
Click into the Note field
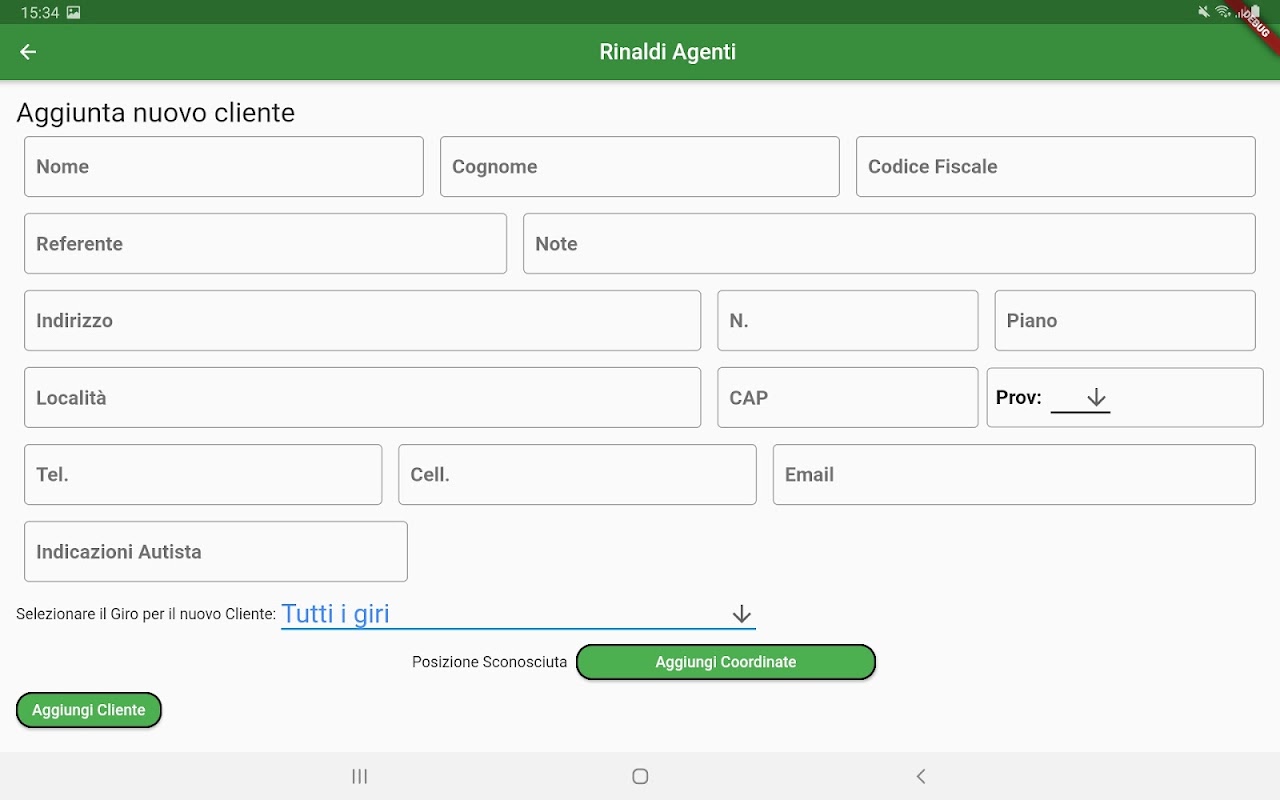tap(889, 244)
